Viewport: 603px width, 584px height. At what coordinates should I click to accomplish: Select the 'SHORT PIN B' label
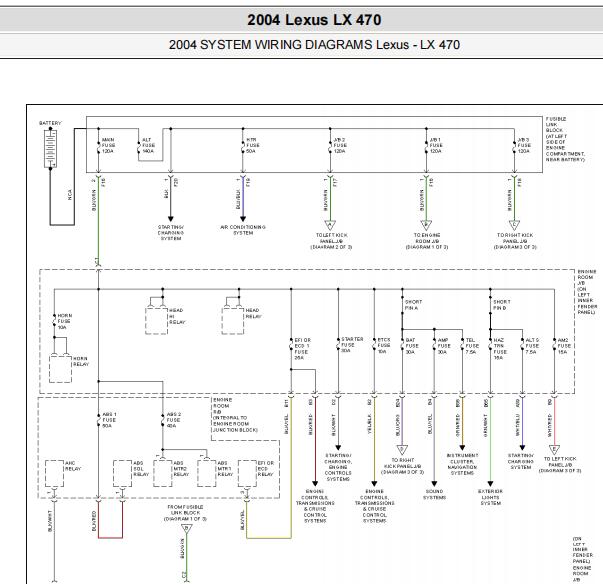click(x=501, y=305)
